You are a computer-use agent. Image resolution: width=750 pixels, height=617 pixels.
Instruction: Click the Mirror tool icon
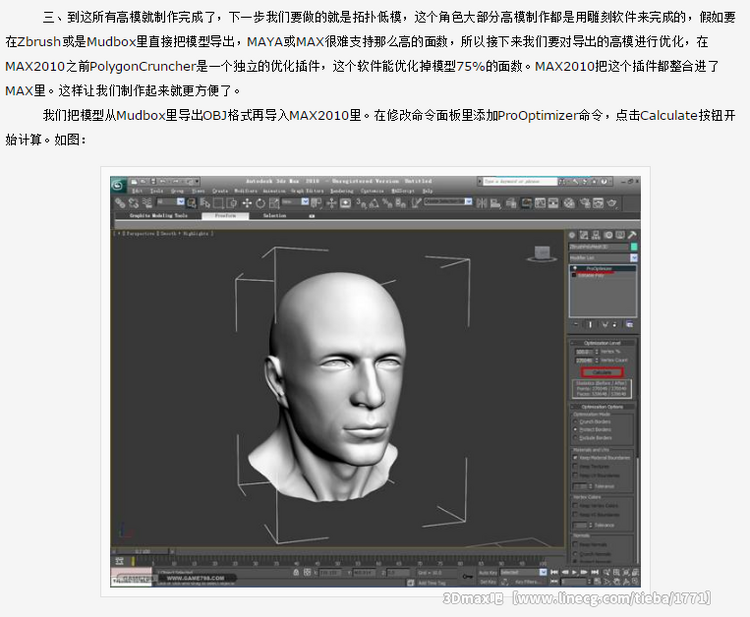coord(481,203)
